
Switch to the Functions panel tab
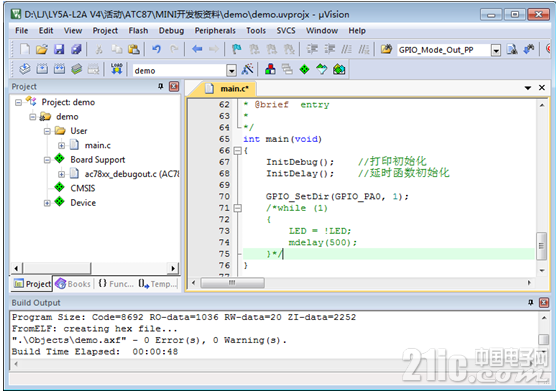tap(116, 284)
